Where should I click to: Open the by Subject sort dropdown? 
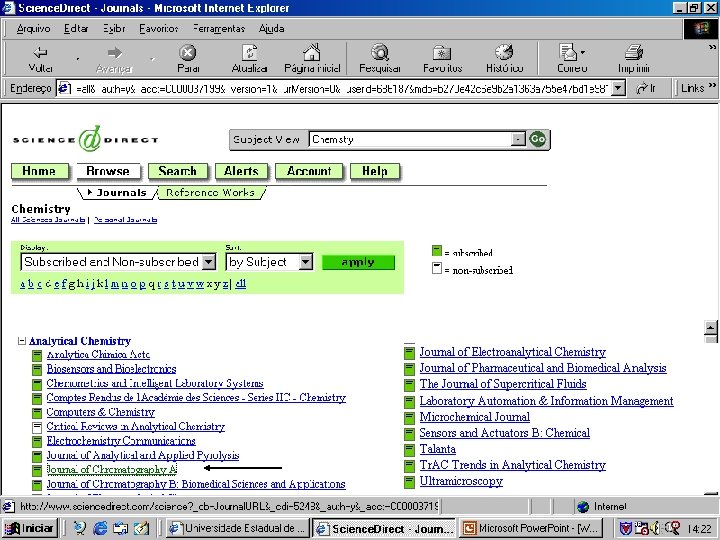pyautogui.click(x=305, y=262)
